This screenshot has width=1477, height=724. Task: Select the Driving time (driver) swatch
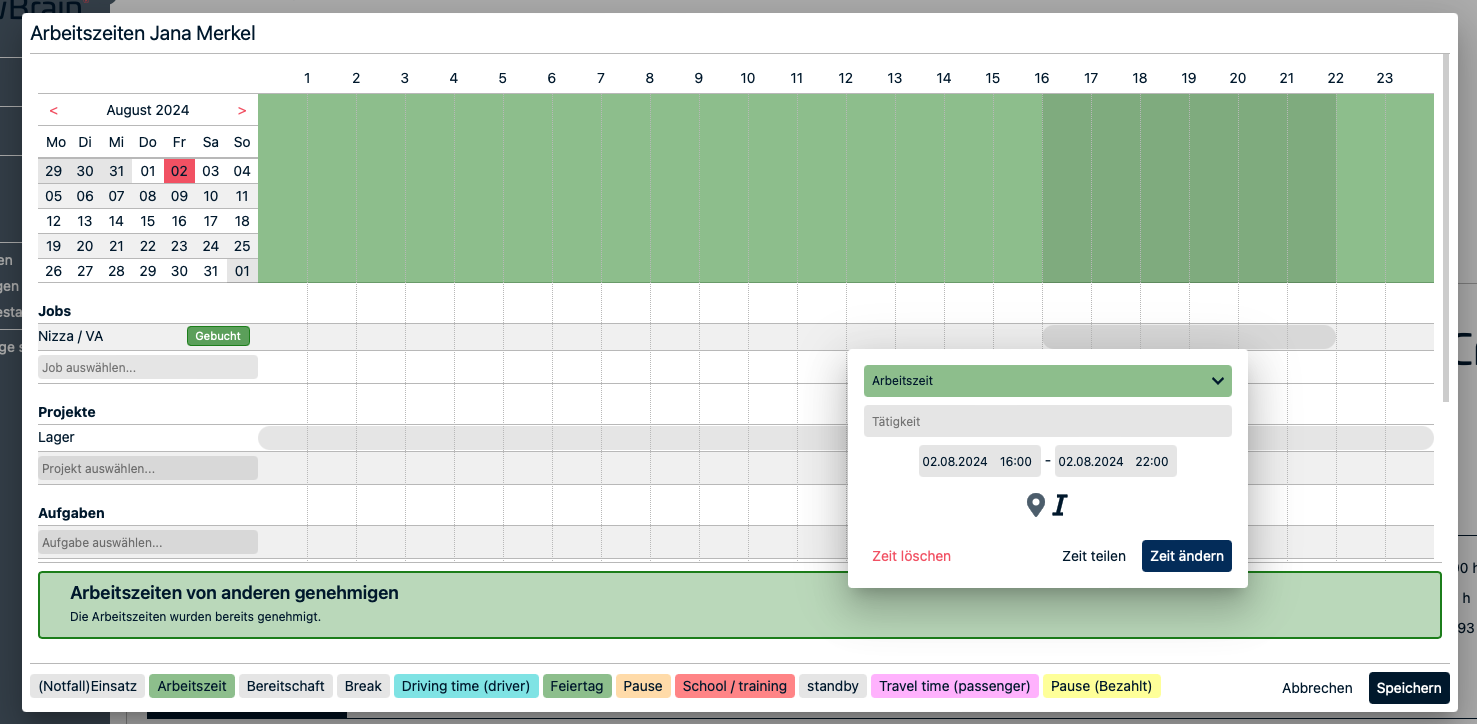click(466, 686)
